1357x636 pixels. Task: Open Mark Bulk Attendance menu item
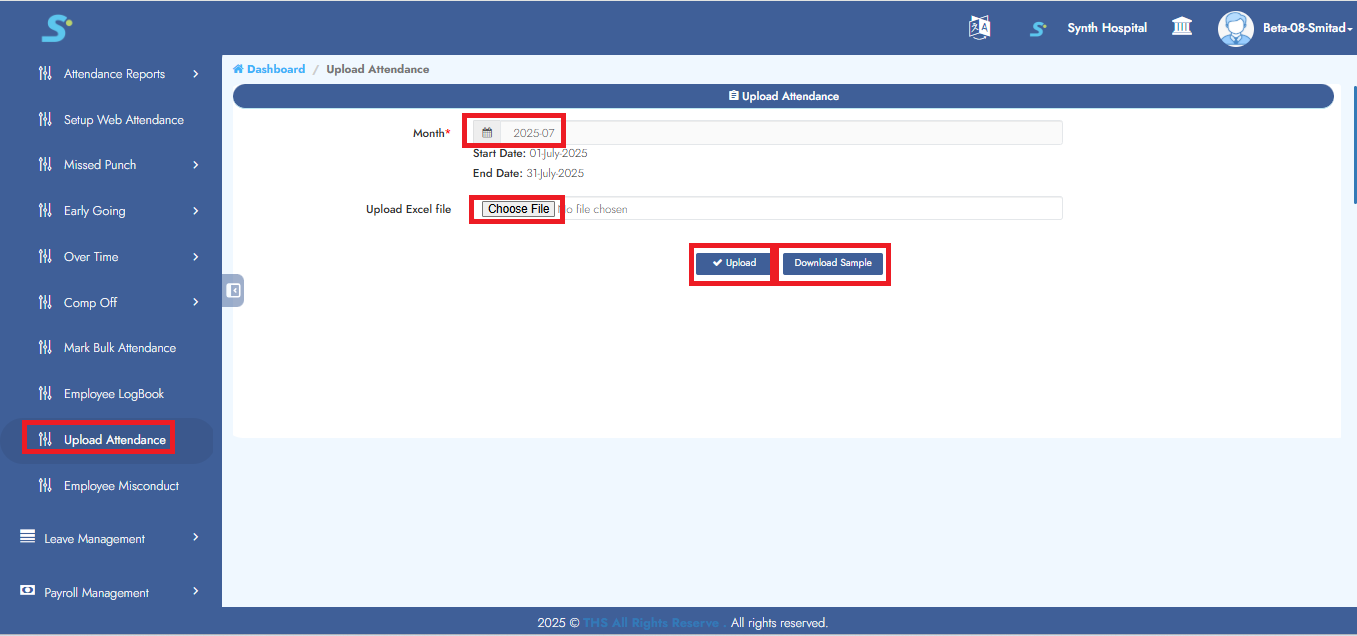pyautogui.click(x=119, y=348)
